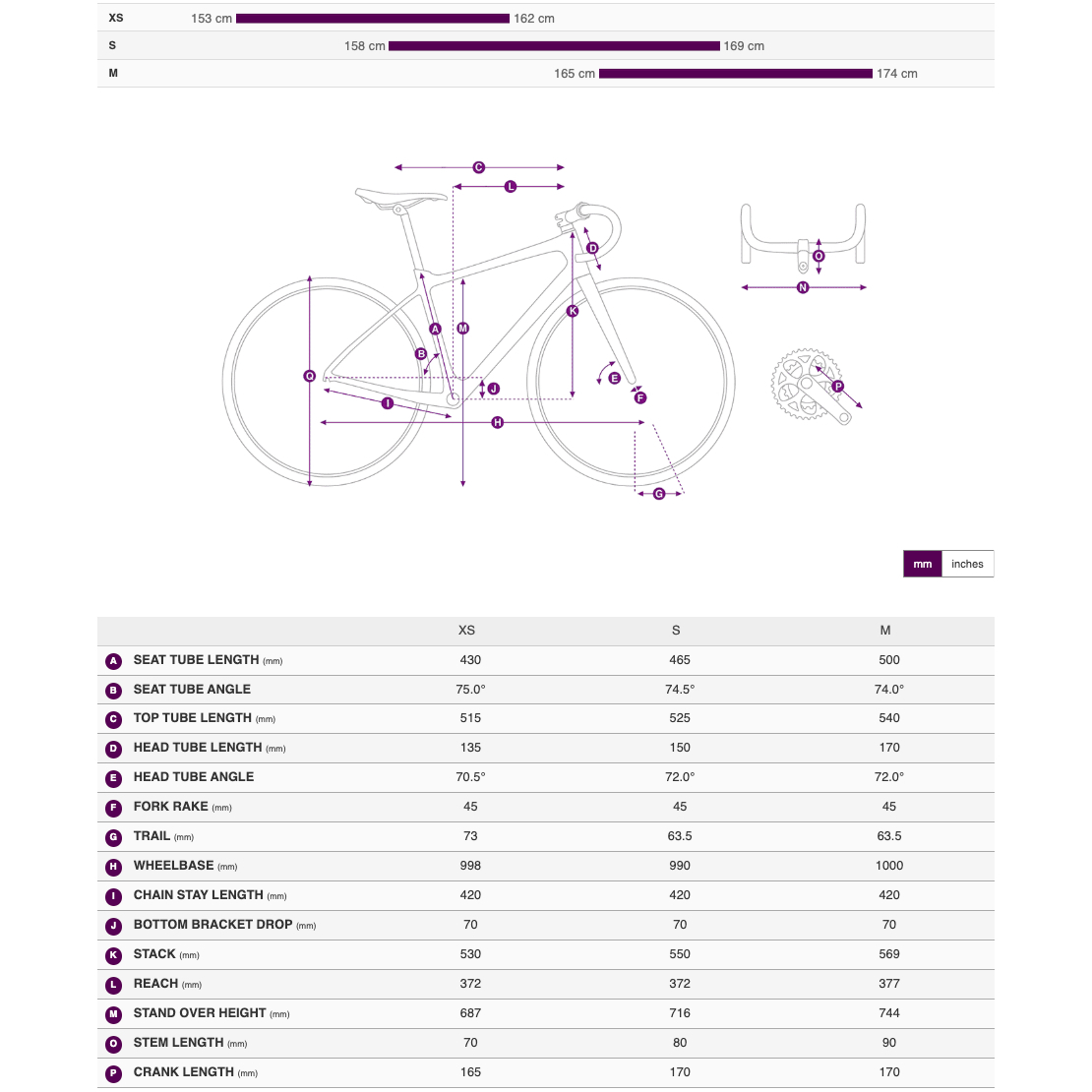Click the Q wheel size marker on diagram
This screenshot has height=1092, width=1092.
(310, 376)
